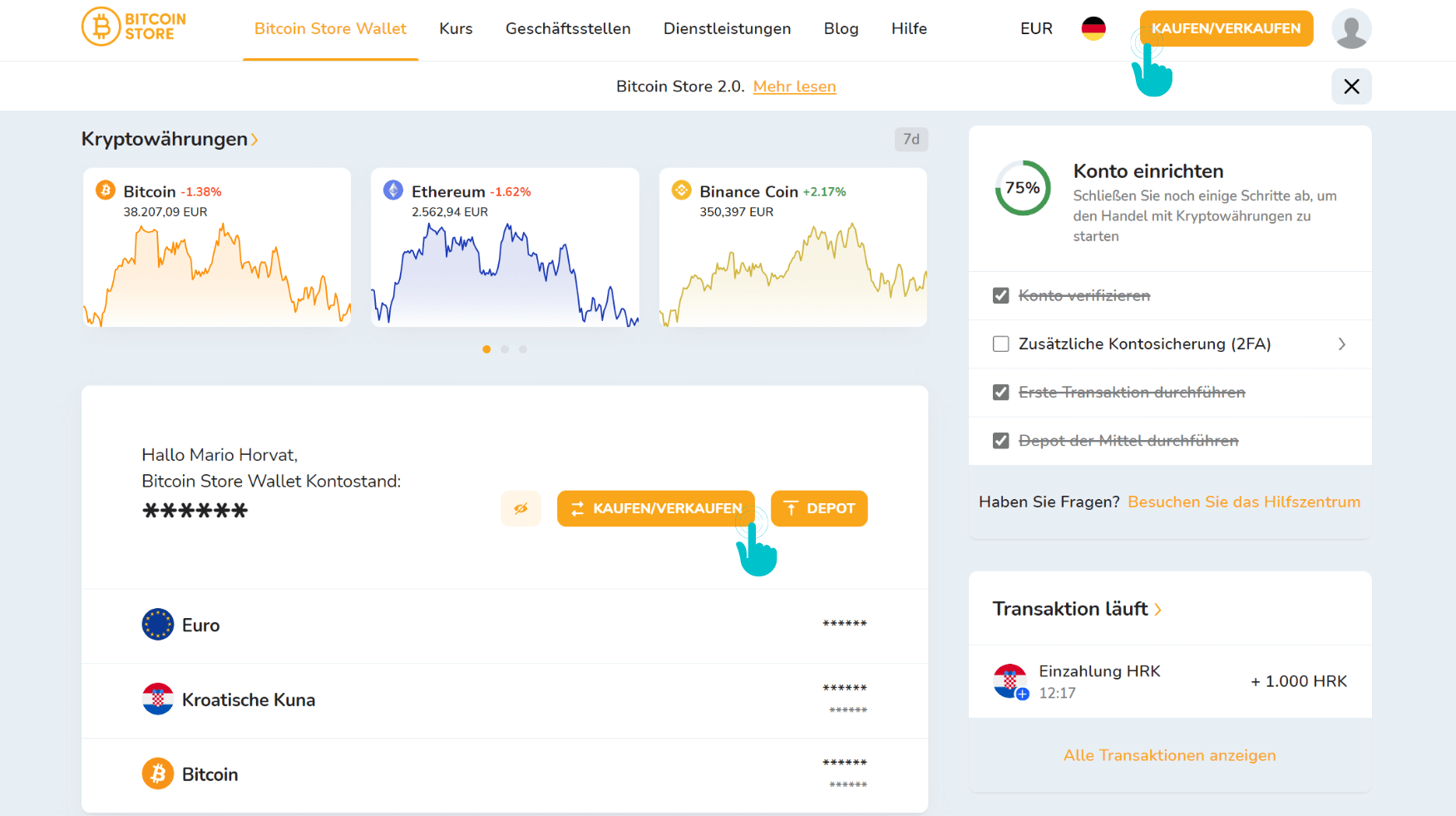Click the Einzahlung HRK transaction entry
Viewport: 1456px width, 816px height.
(1170, 681)
